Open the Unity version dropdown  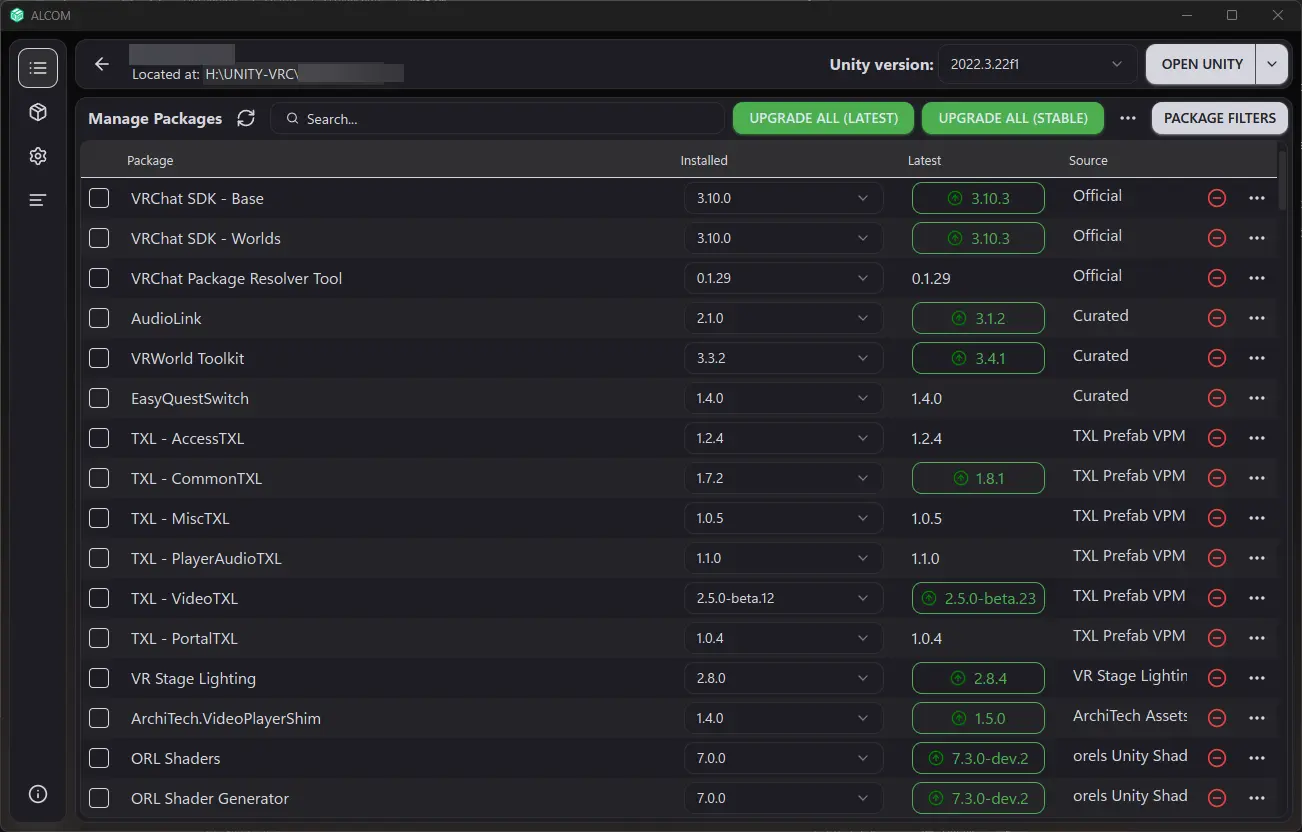(1037, 64)
